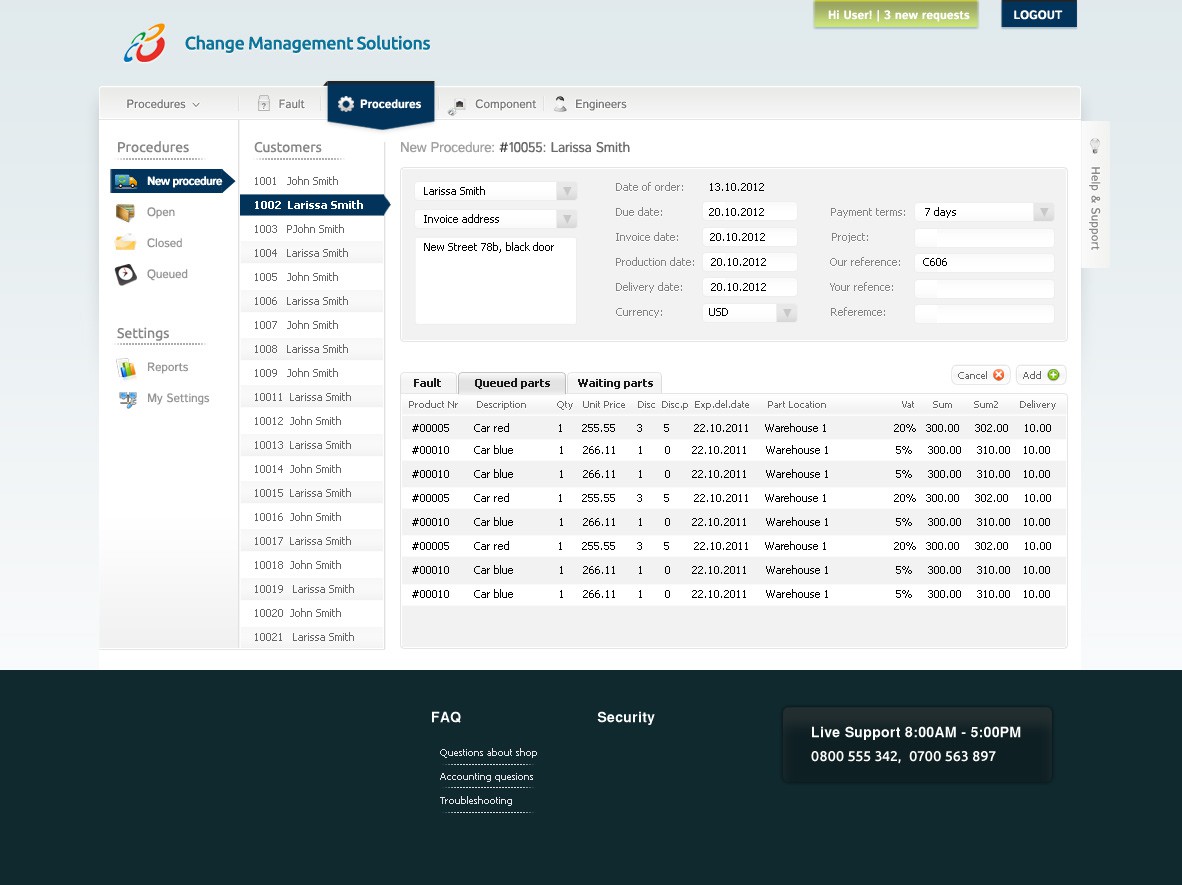Click the company logo icon
1182x885 pixels.
click(x=145, y=43)
